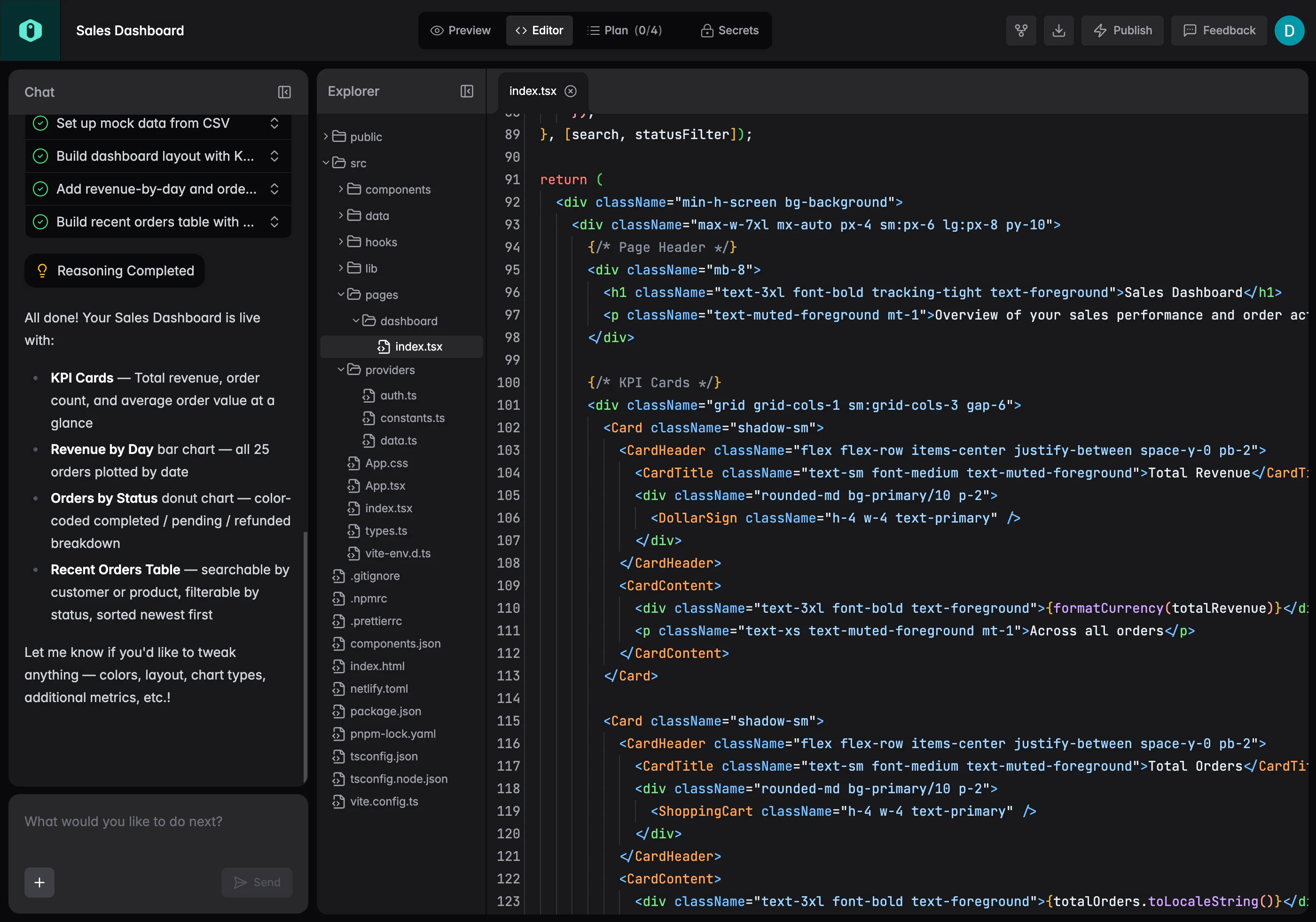This screenshot has width=1316, height=922.
Task: Click the download project icon
Action: pos(1058,31)
